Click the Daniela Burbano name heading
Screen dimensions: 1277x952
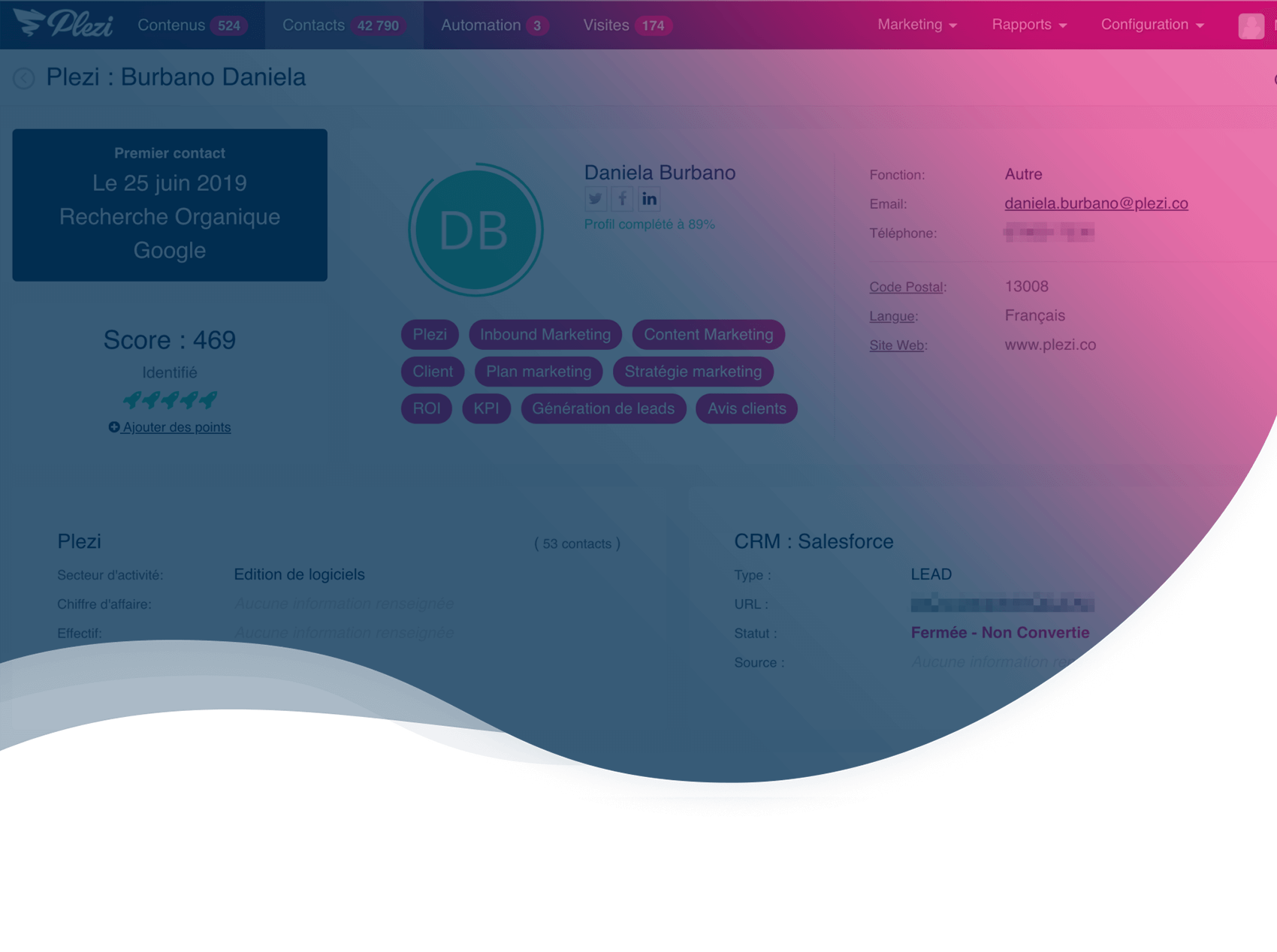(x=660, y=173)
